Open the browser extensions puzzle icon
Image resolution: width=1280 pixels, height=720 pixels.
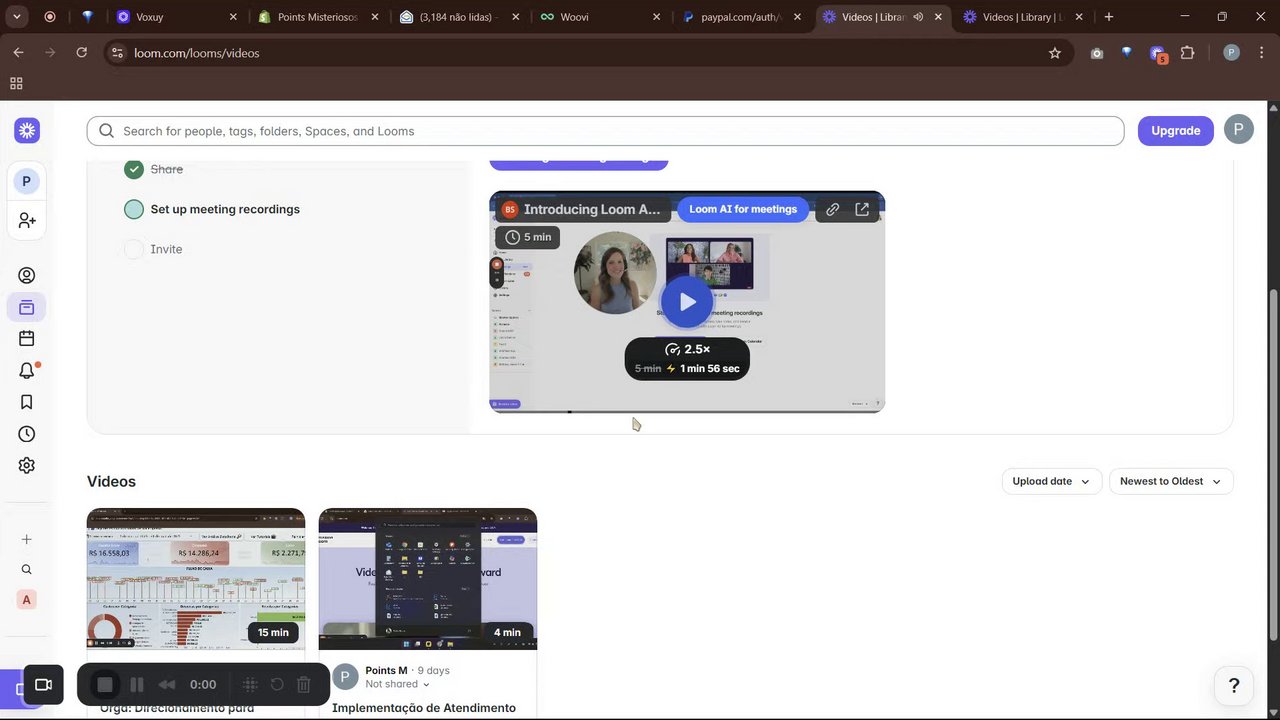[1188, 53]
